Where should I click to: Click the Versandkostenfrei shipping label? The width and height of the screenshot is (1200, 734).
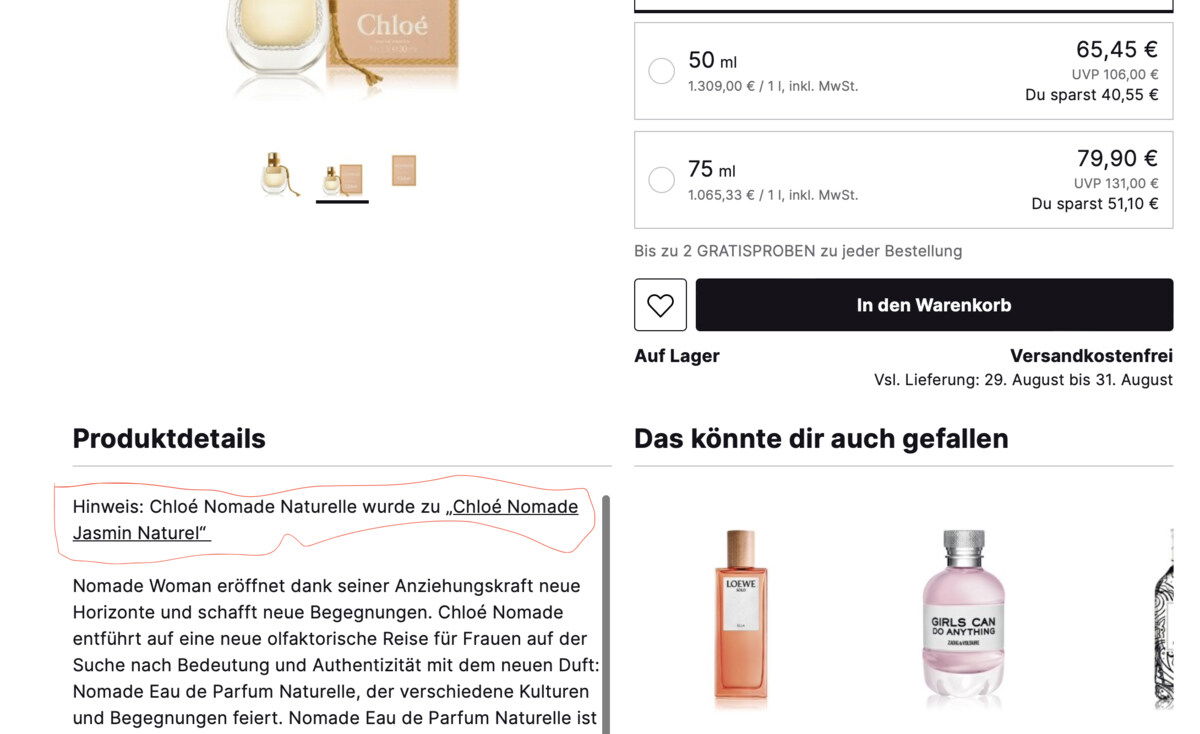tap(1091, 356)
